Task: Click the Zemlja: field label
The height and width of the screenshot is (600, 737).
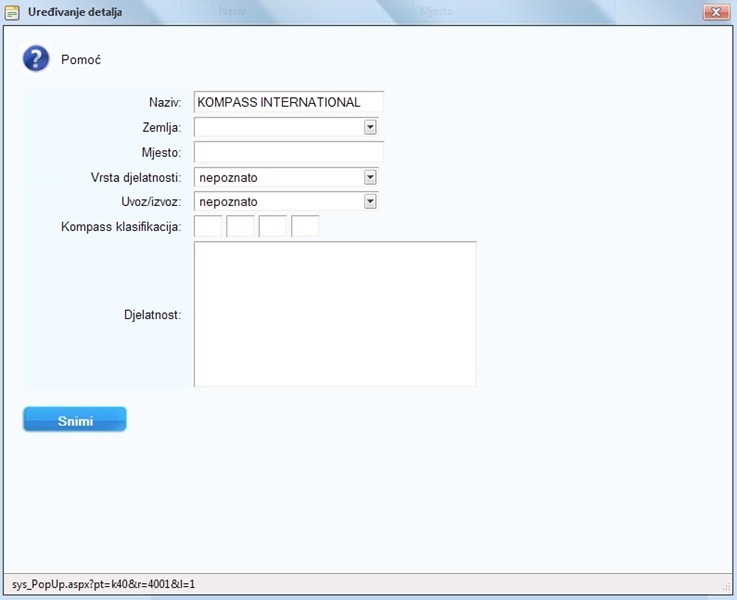Action: tap(162, 127)
